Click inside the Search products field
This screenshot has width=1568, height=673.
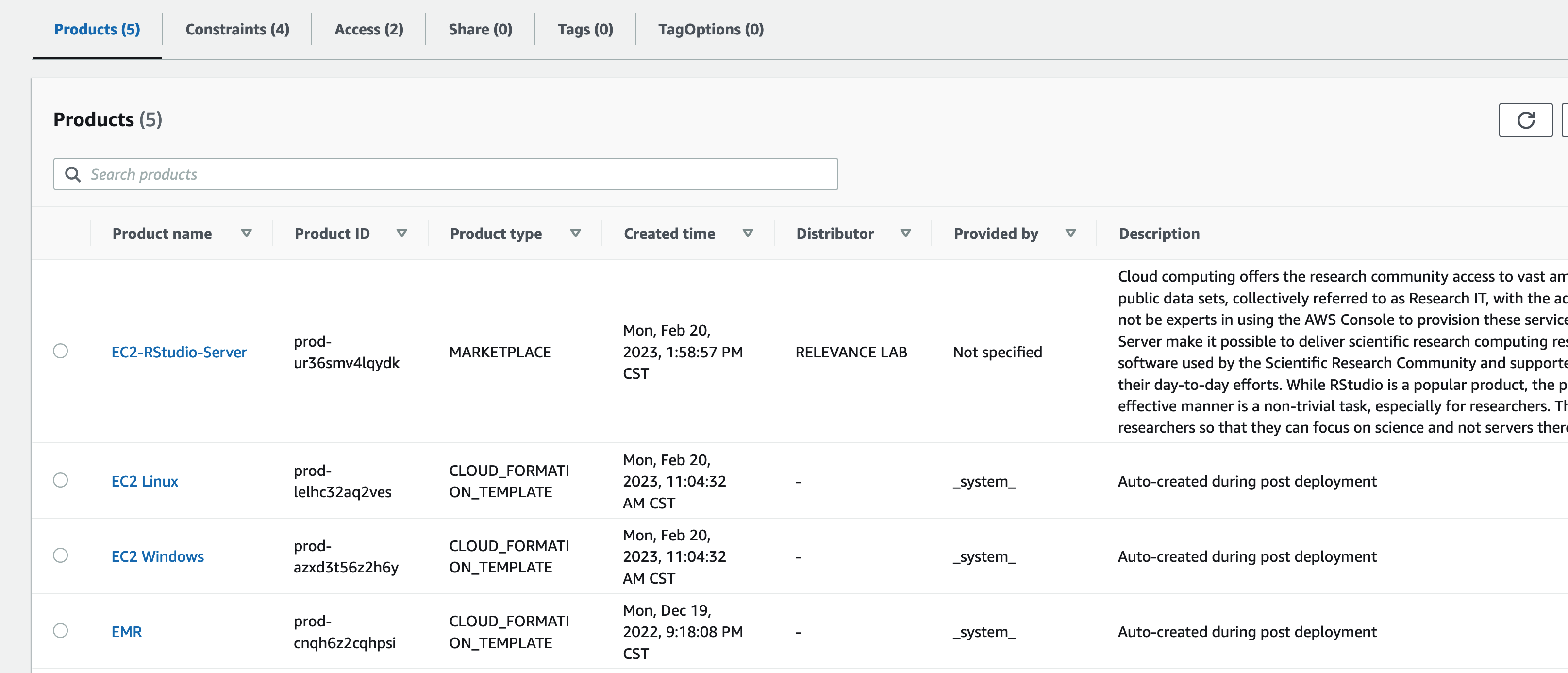426,174
